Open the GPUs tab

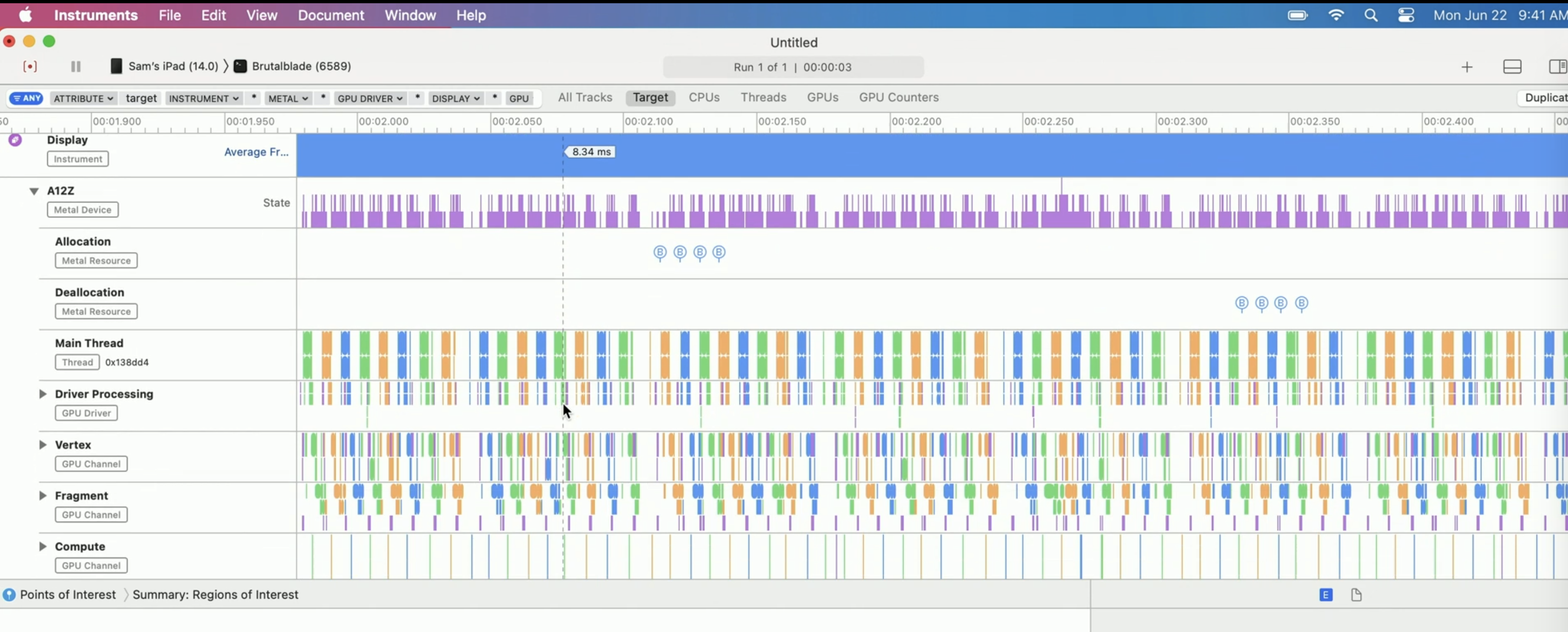point(822,97)
